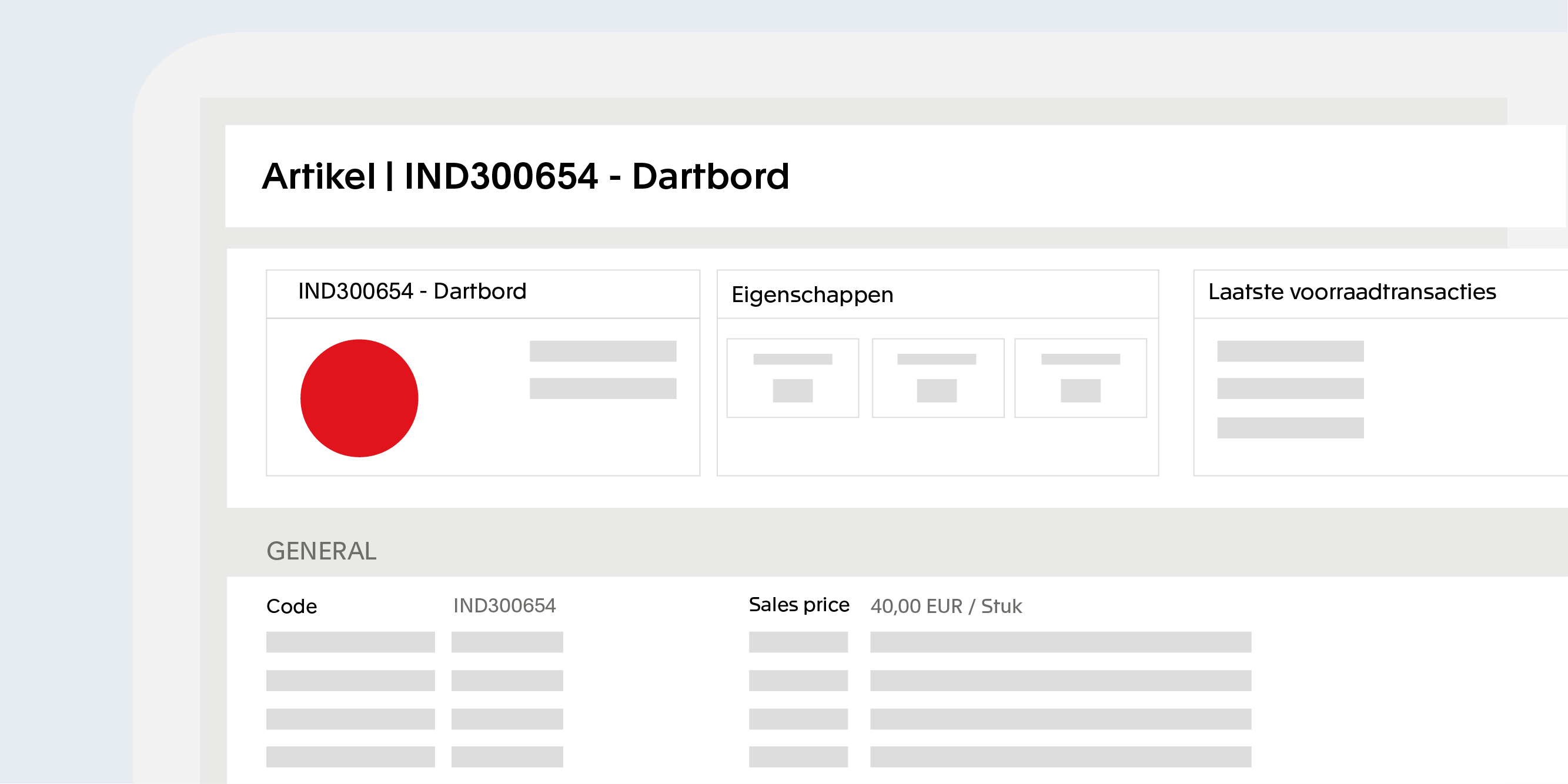Select the 'Eigenschappen' panel header

point(812,294)
